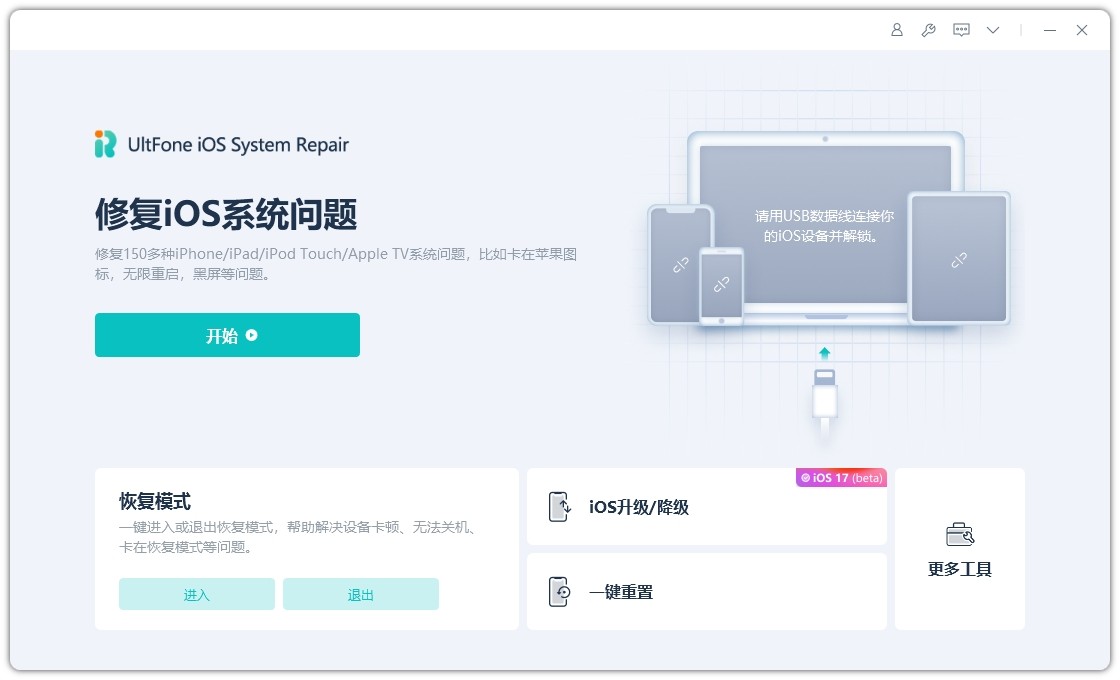Click the 进入 recovery mode button
The height and width of the screenshot is (680, 1120).
[196, 594]
